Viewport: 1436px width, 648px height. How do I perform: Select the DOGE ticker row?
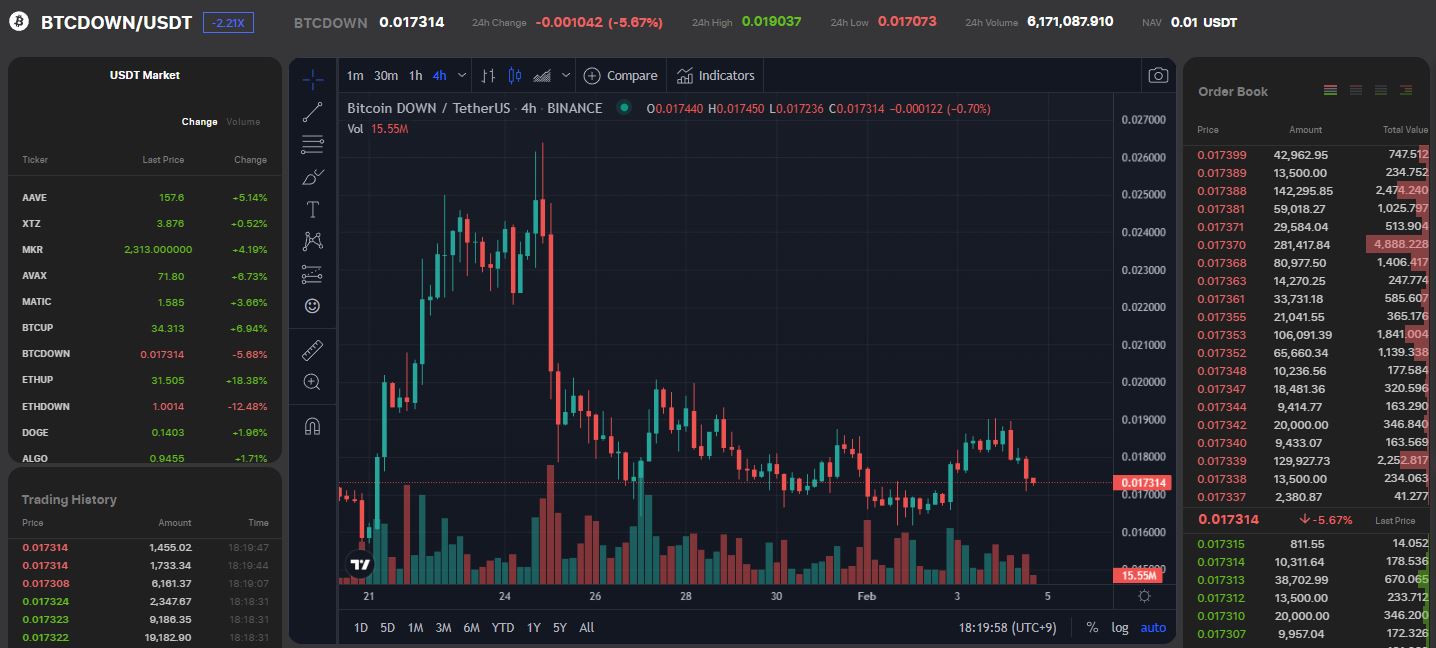(144, 433)
